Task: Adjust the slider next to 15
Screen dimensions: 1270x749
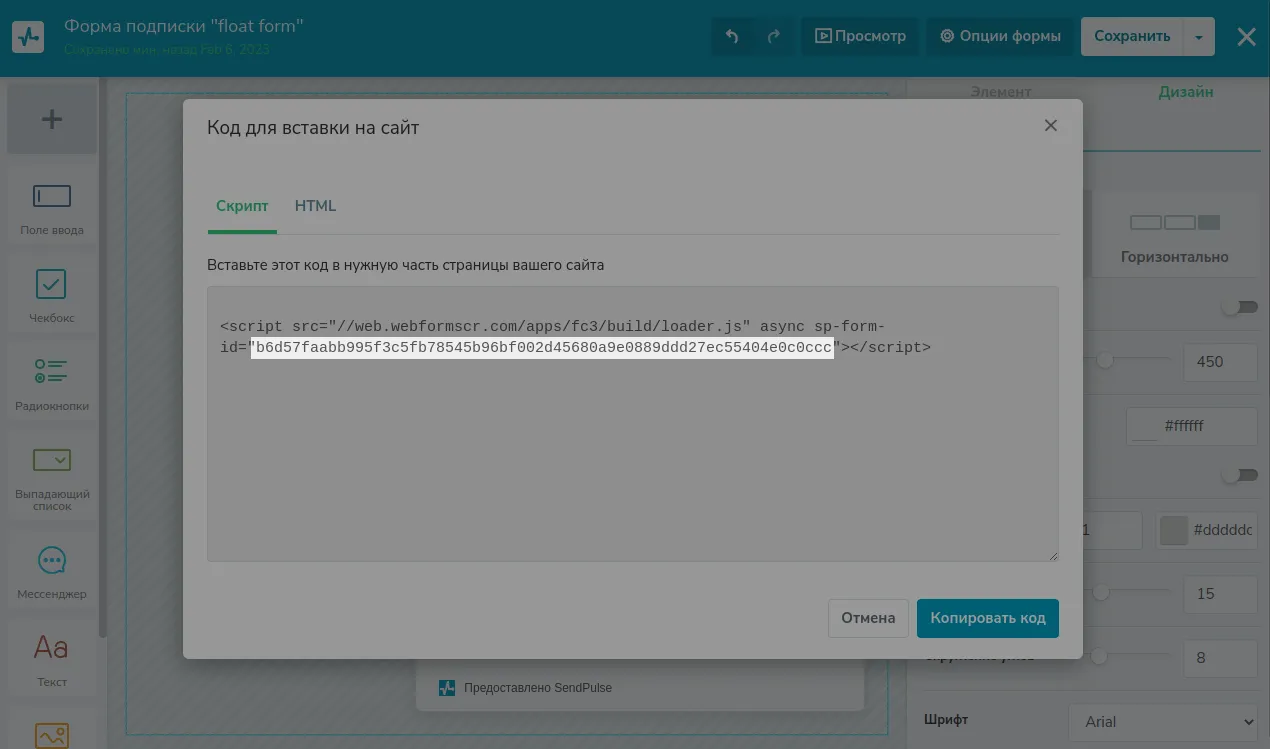Action: click(x=1101, y=593)
